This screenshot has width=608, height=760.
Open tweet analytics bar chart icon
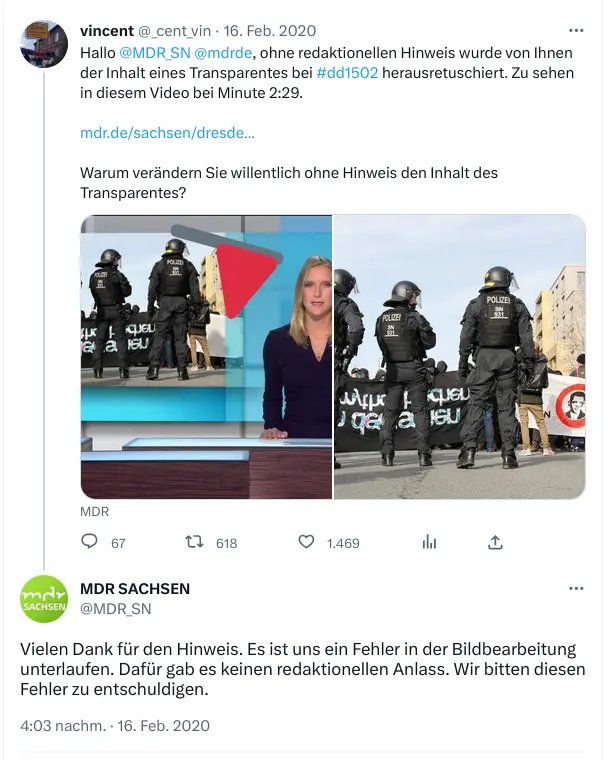click(x=429, y=542)
